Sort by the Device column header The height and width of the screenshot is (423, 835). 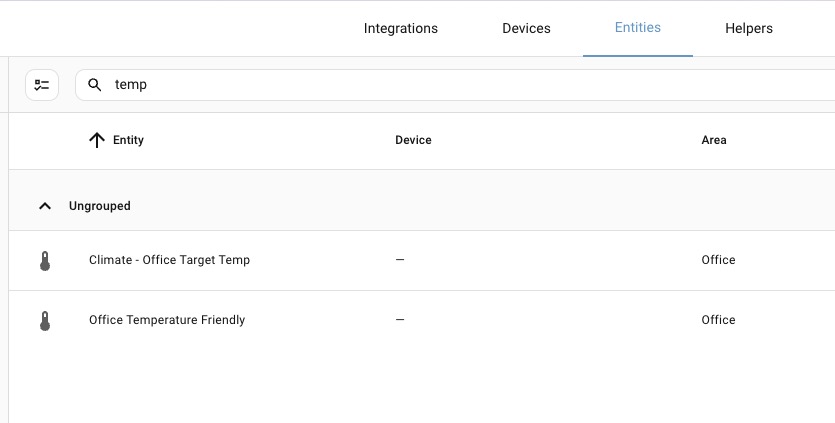click(x=413, y=140)
